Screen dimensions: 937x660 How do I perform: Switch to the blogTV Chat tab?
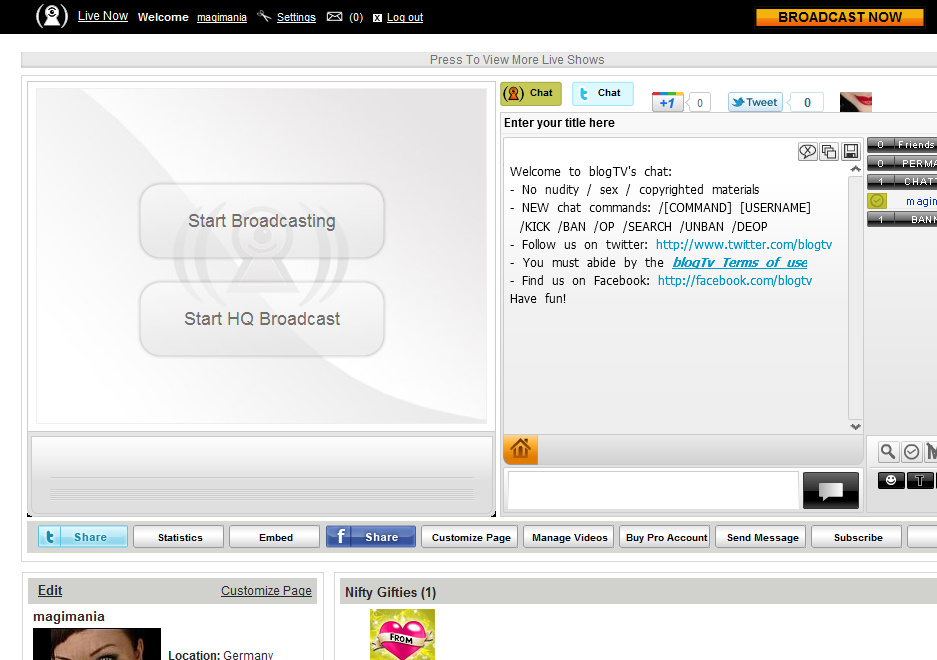531,93
